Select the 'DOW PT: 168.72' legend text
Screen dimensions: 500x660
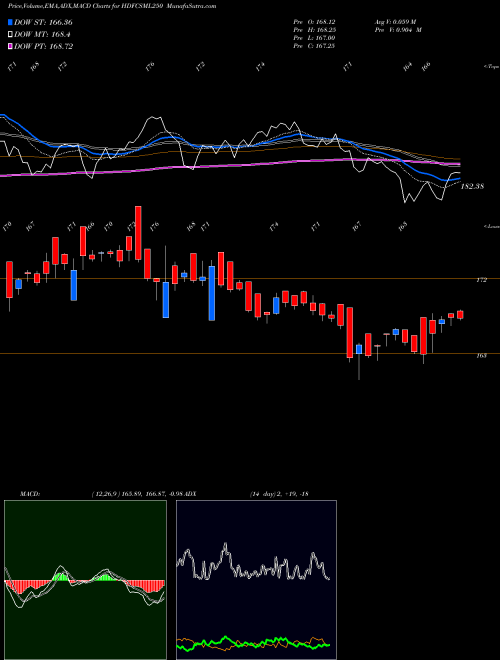click(43, 46)
